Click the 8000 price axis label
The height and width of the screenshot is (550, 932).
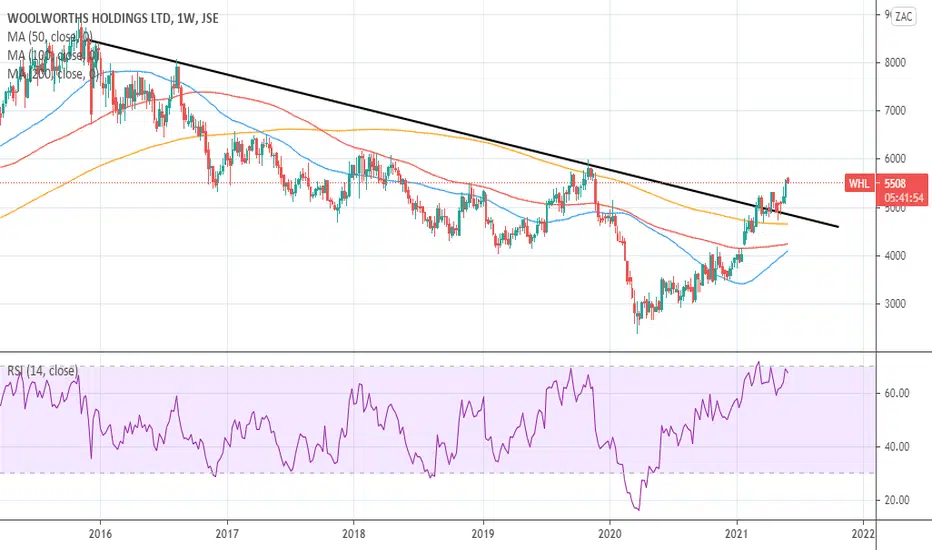(895, 62)
